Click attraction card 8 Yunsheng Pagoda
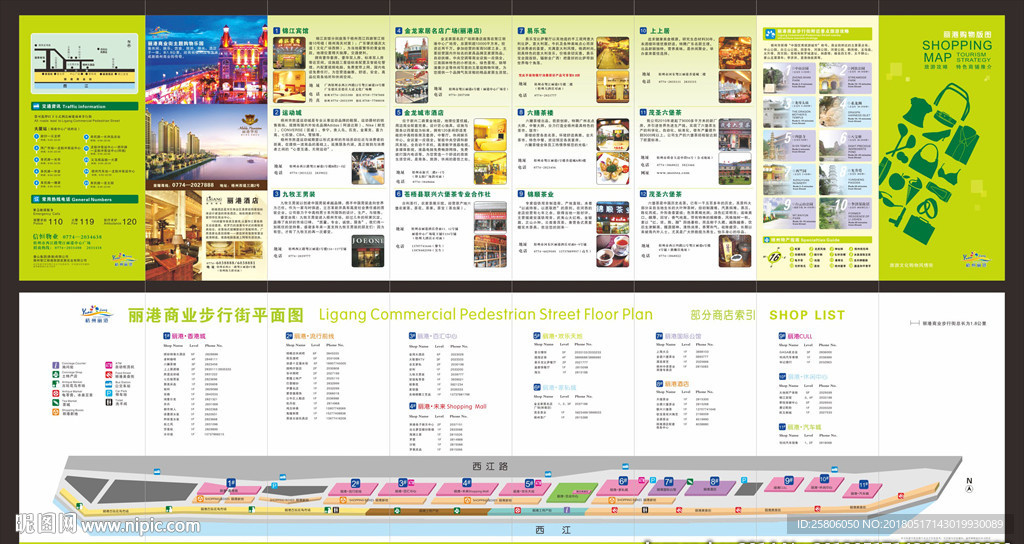 click(x=845, y=180)
